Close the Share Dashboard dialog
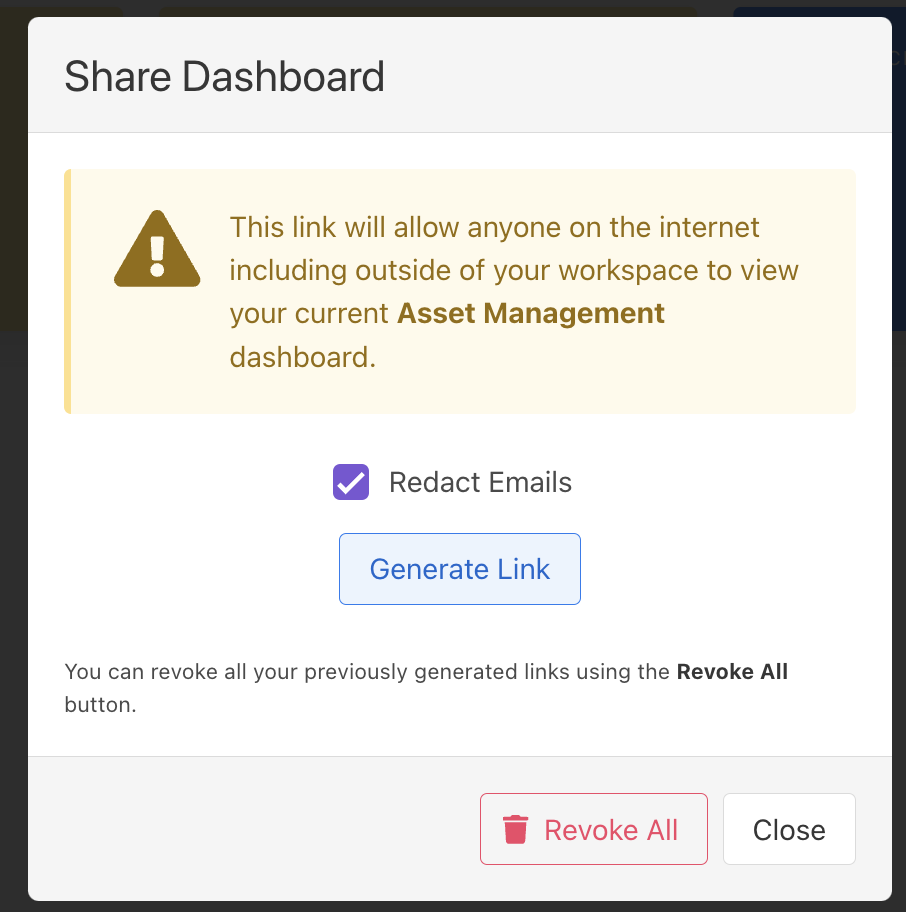 click(789, 829)
